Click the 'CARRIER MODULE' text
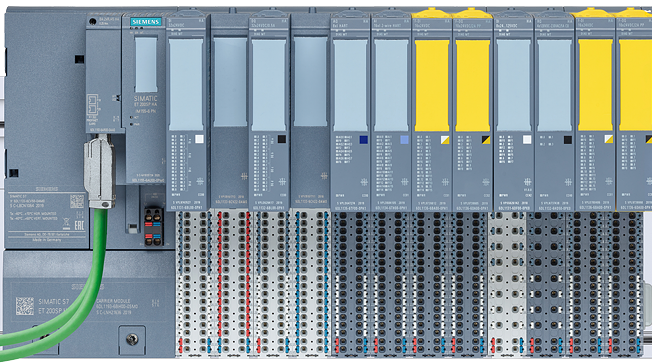This screenshot has height=363, width=652. click(x=113, y=301)
